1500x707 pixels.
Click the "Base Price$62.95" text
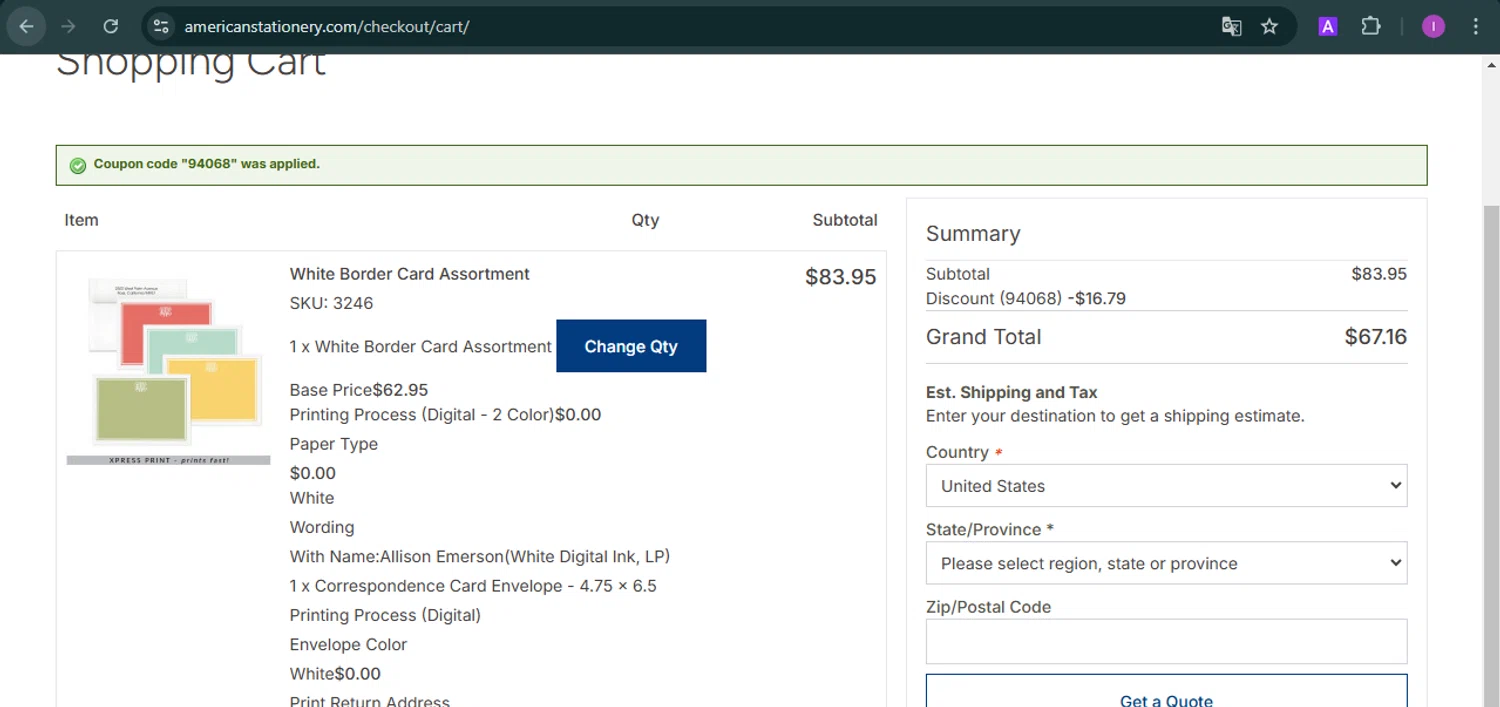point(359,390)
